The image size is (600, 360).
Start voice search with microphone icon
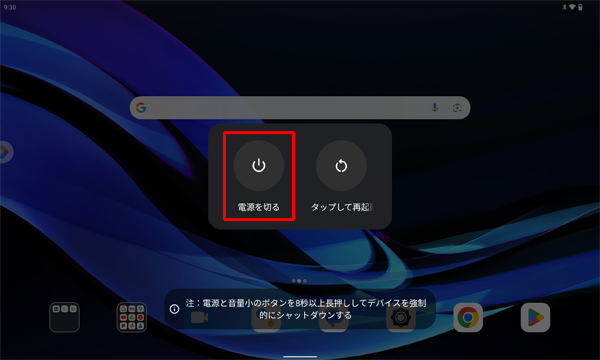pyautogui.click(x=435, y=108)
